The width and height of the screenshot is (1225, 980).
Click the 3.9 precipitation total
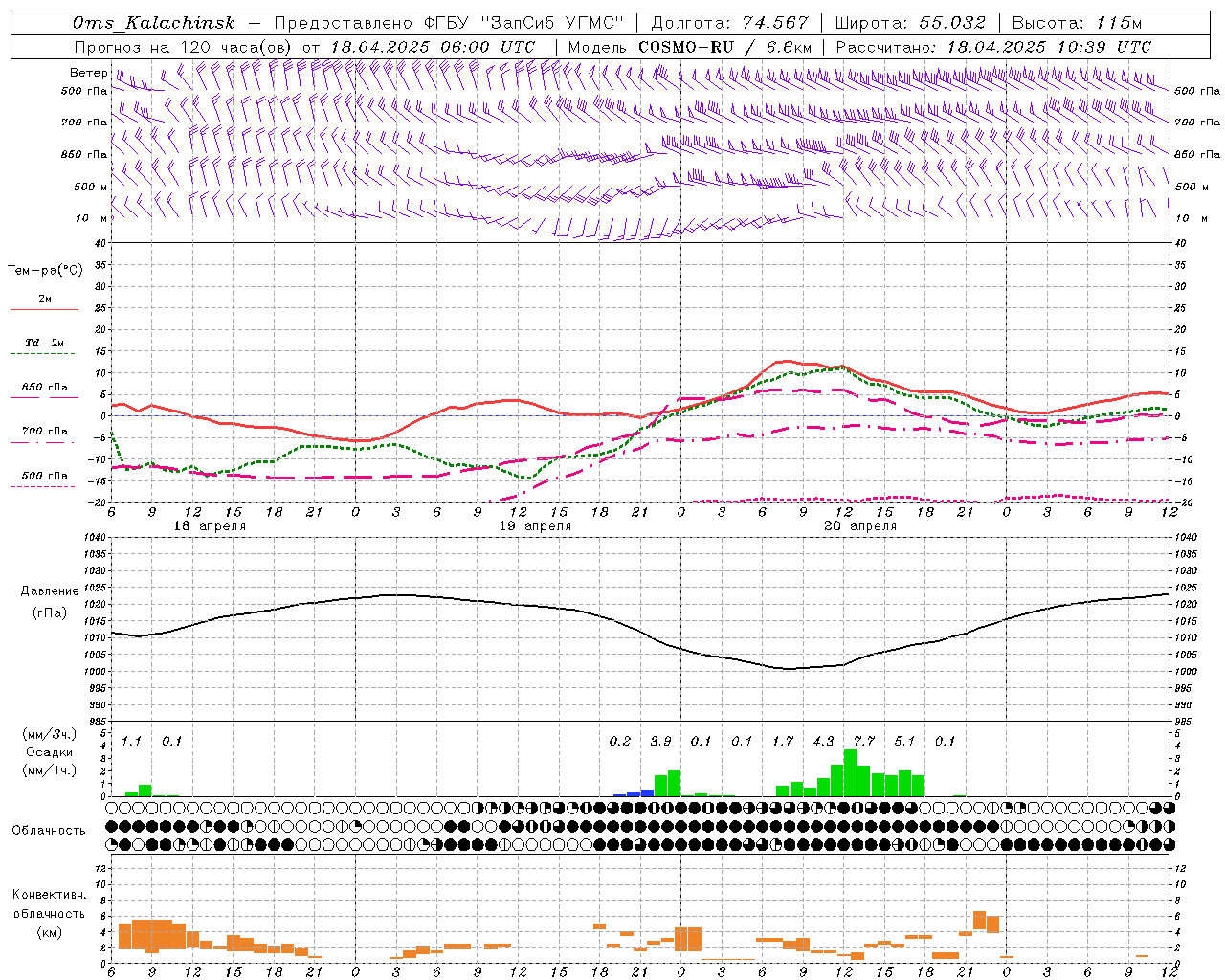click(x=660, y=741)
